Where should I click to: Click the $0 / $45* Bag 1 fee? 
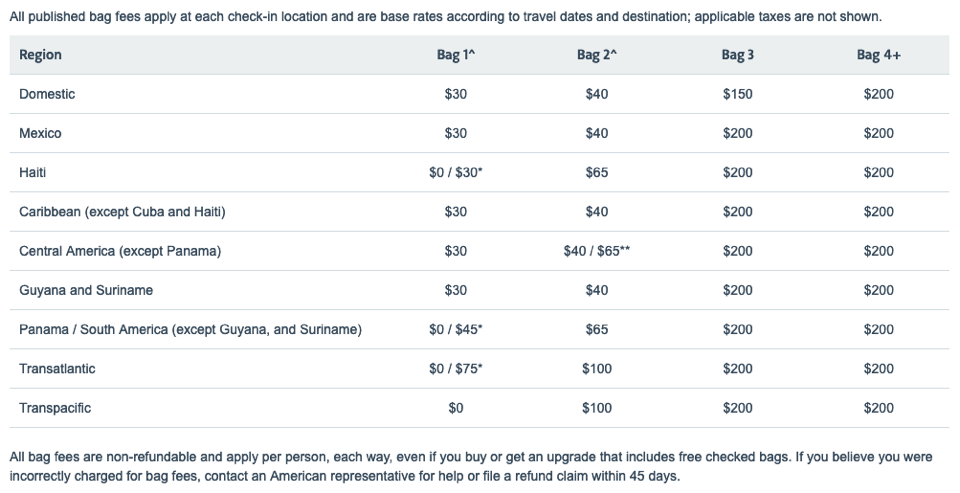click(456, 329)
